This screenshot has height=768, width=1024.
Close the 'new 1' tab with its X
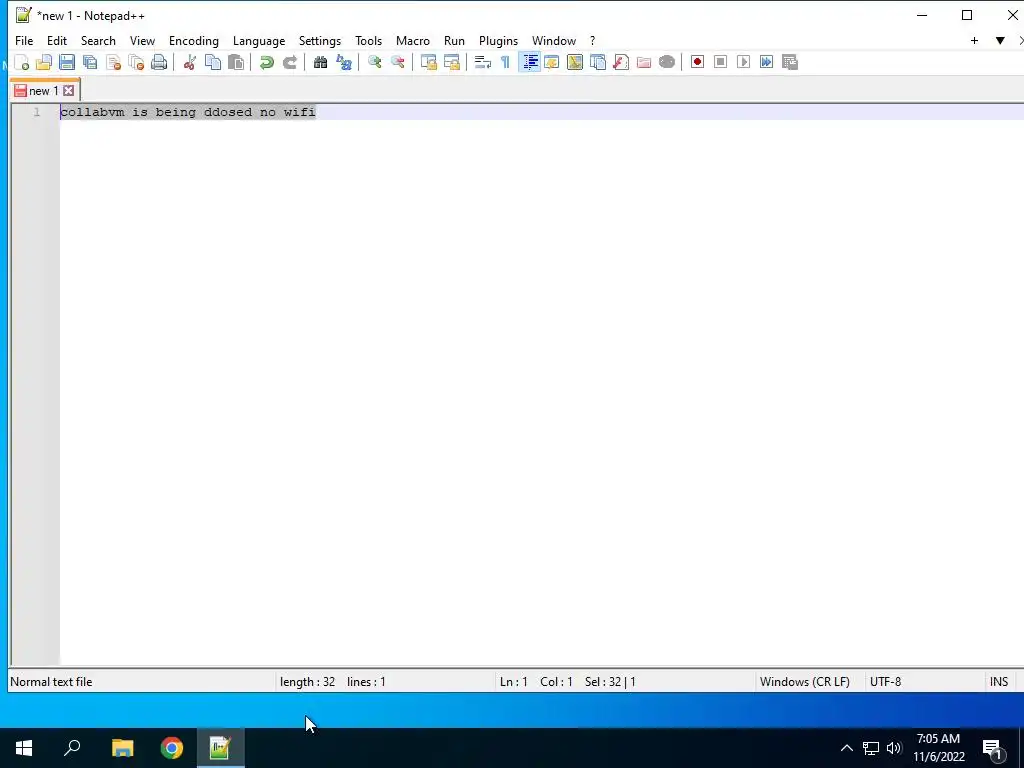click(x=69, y=91)
